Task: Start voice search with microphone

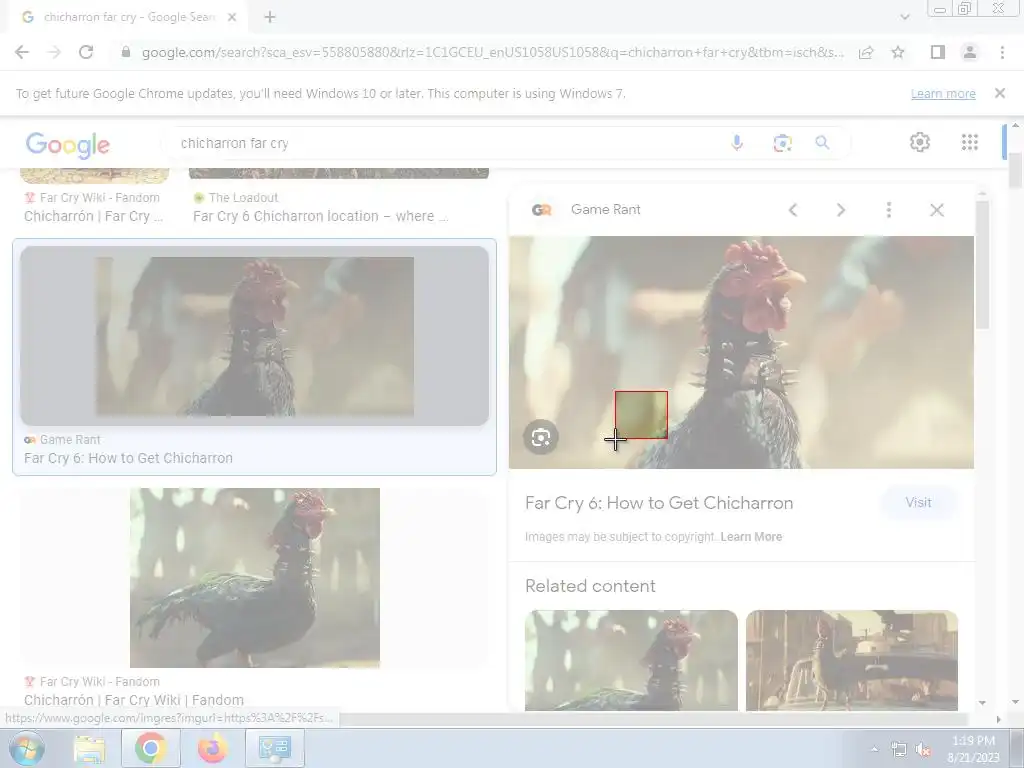Action: pyautogui.click(x=737, y=142)
